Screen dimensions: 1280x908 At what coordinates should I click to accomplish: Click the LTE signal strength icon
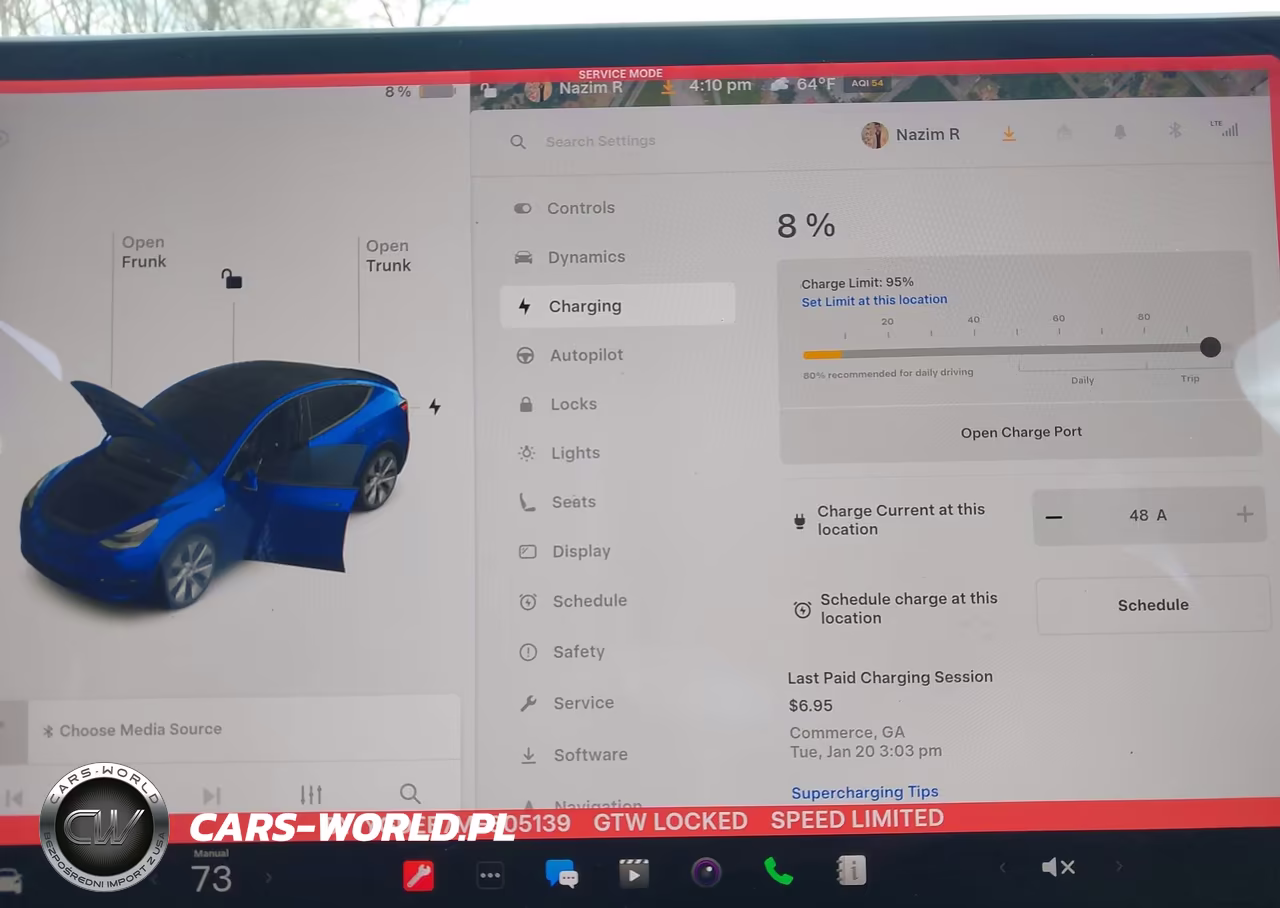pyautogui.click(x=1224, y=129)
